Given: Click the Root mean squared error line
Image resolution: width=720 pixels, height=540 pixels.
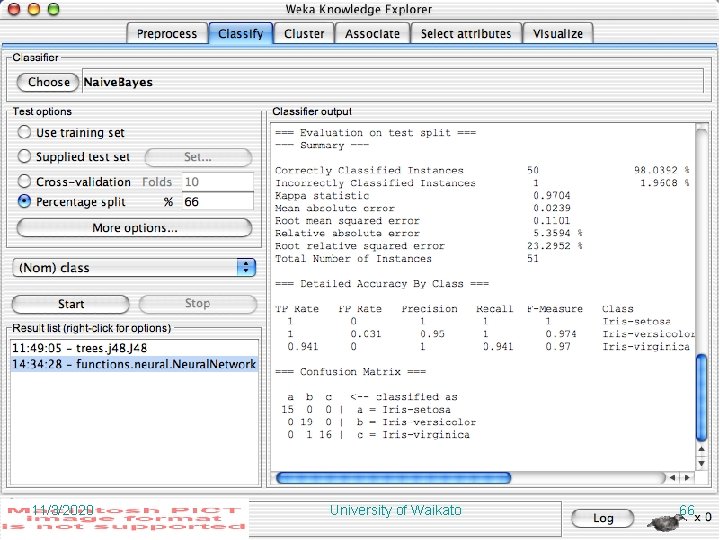Looking at the screenshot, I should [423, 221].
